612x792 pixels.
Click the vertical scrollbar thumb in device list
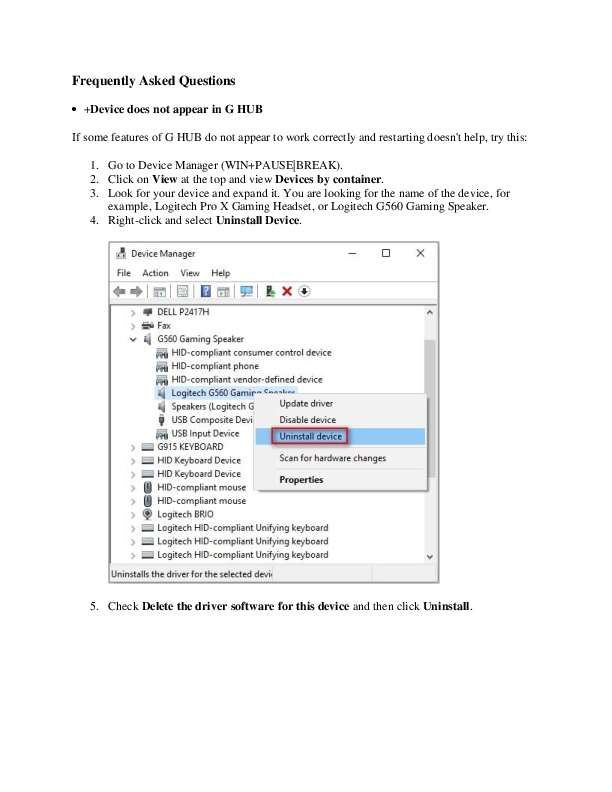430,408
